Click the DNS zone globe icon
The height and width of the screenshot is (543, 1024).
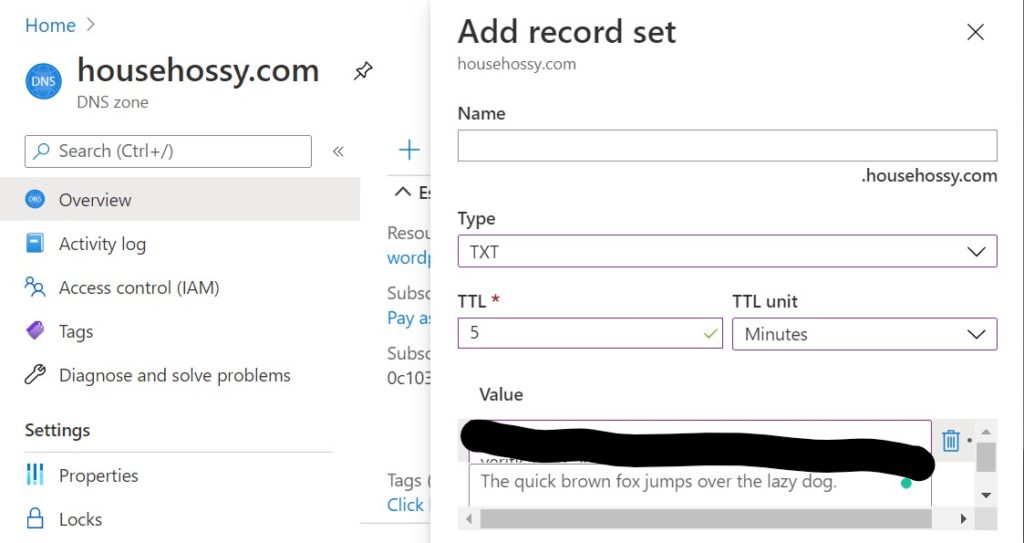44,82
